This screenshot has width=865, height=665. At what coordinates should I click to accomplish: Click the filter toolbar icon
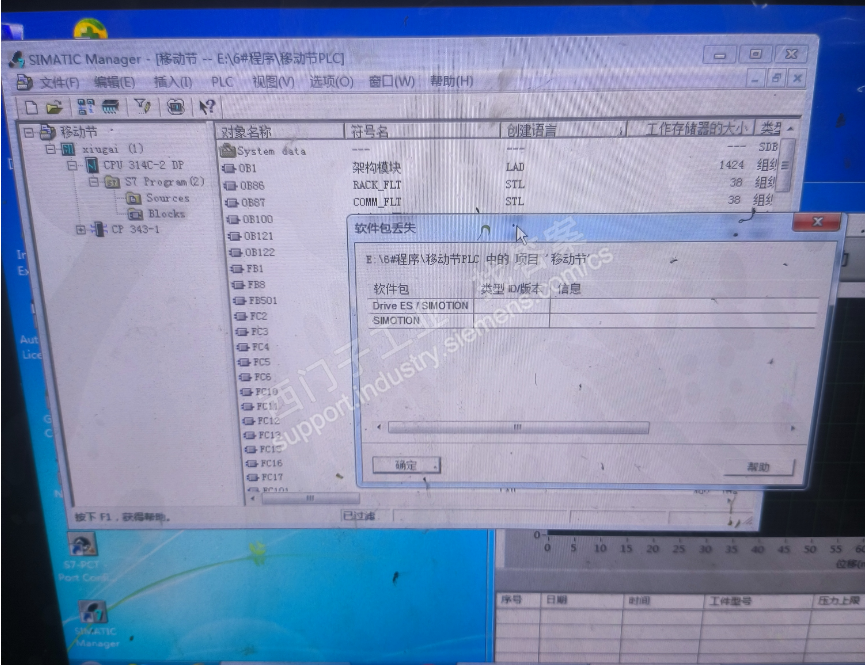point(143,106)
